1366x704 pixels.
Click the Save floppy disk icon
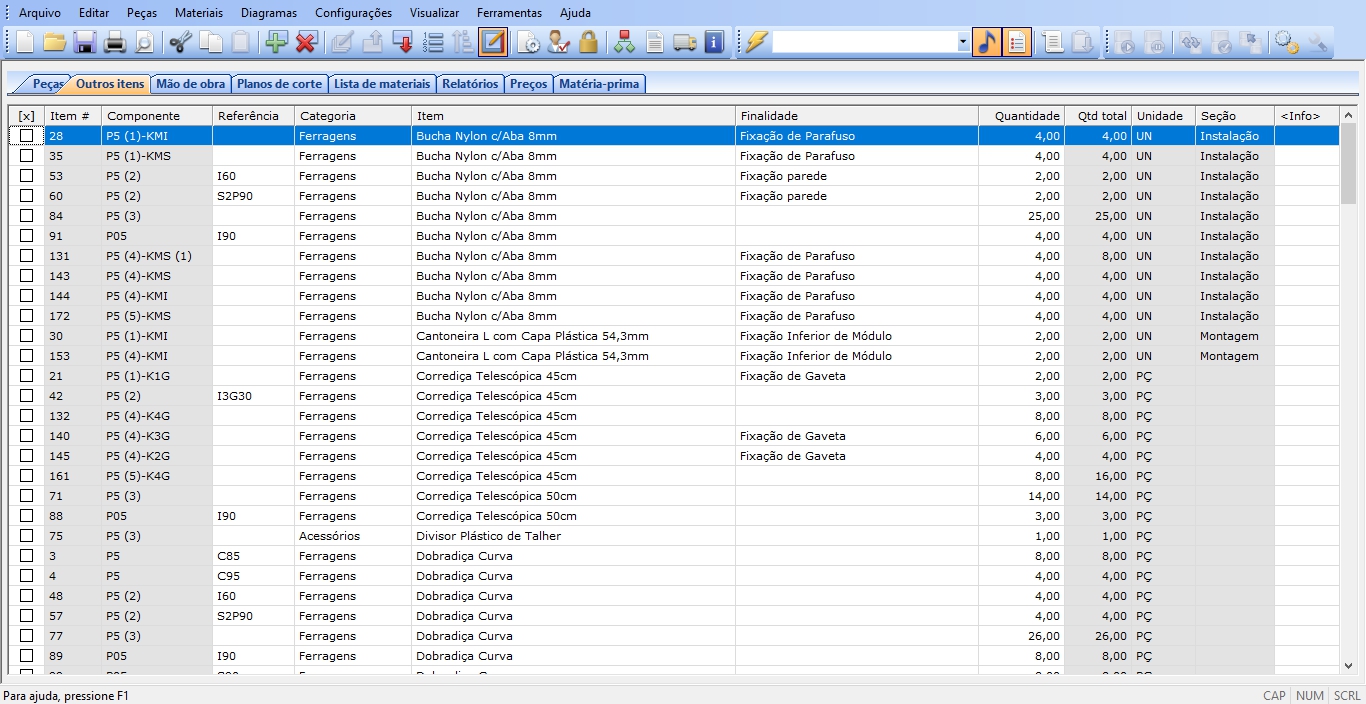pyautogui.click(x=84, y=42)
